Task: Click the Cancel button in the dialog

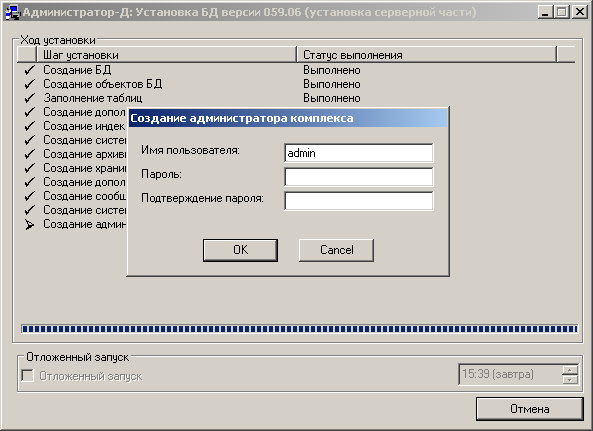Action: (336, 250)
